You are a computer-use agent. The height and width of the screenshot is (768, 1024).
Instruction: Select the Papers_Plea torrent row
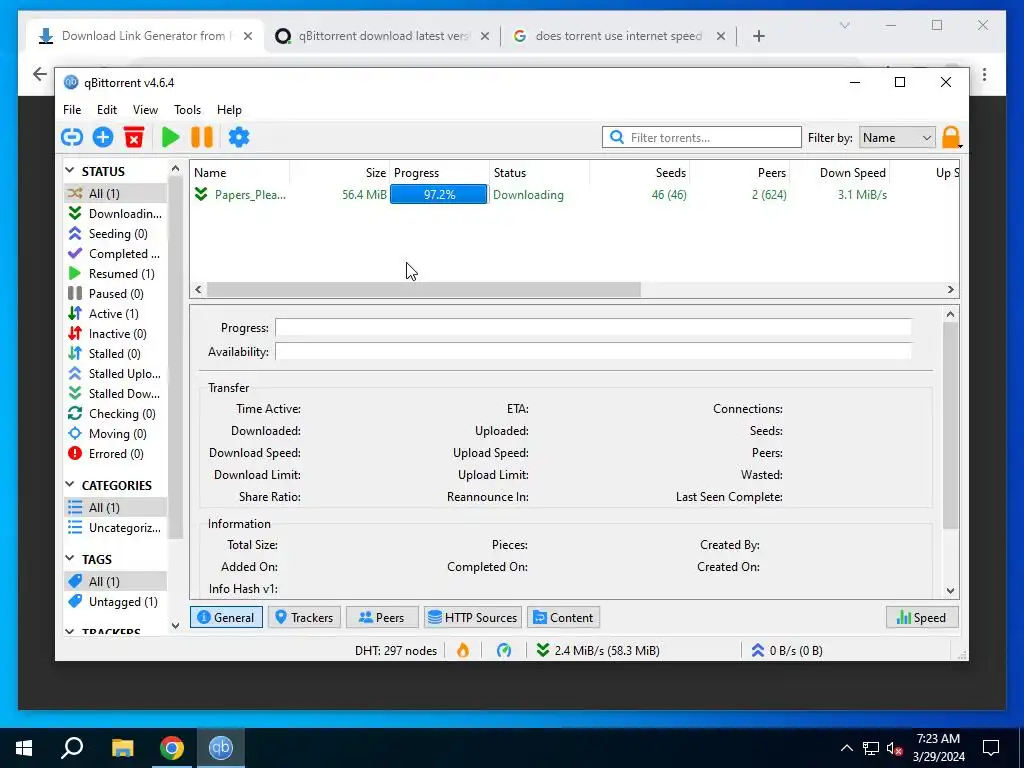(x=575, y=195)
